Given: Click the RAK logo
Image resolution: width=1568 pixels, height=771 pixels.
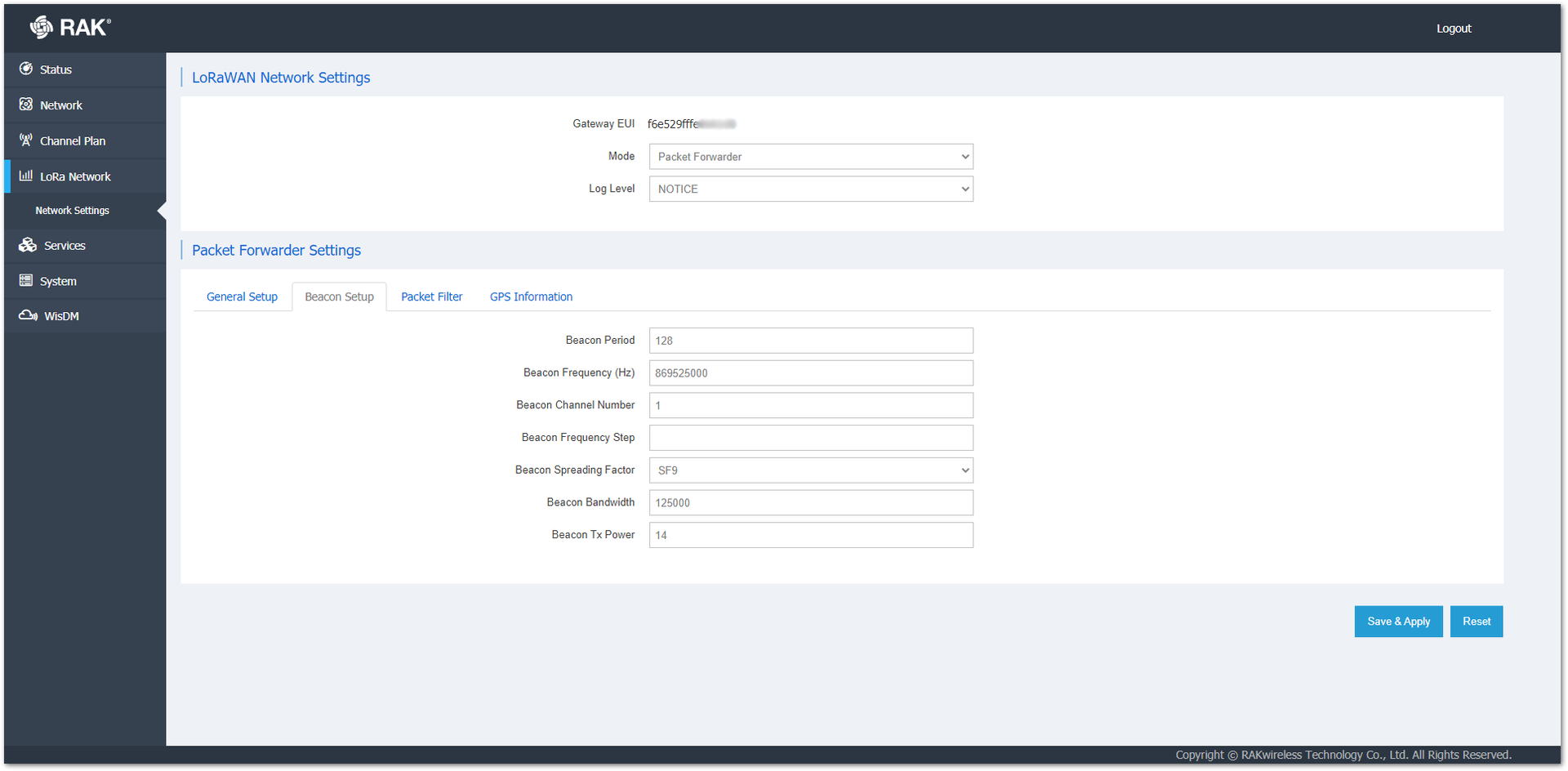Looking at the screenshot, I should pyautogui.click(x=70, y=28).
